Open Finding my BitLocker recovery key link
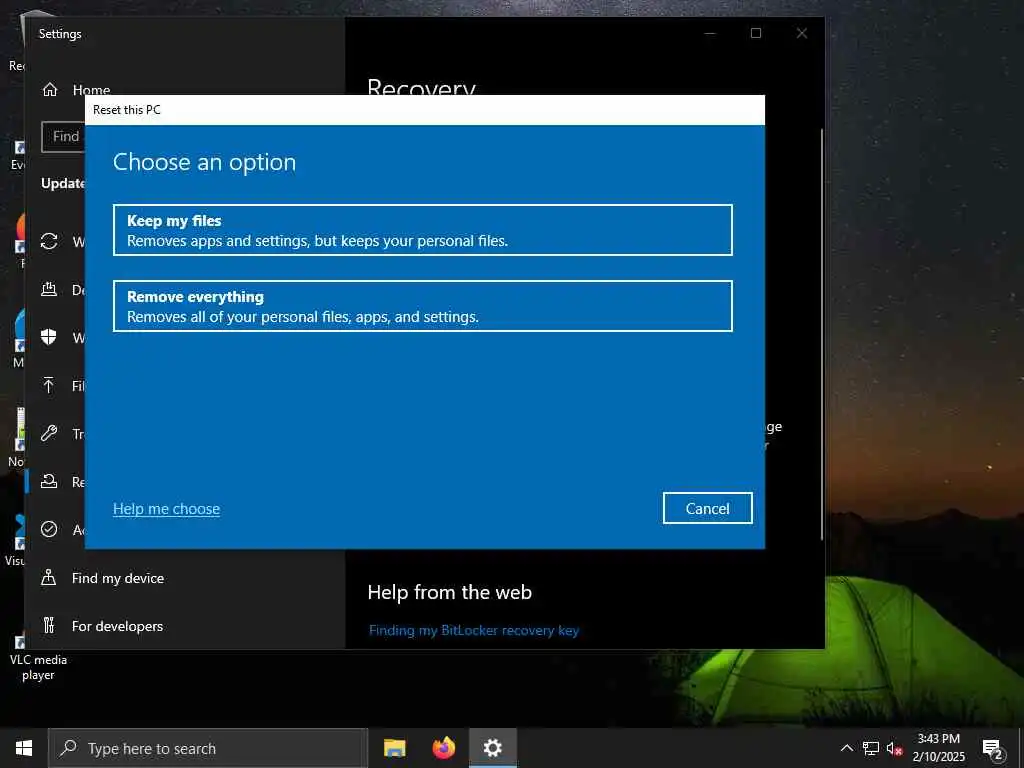1024x768 pixels. 473,630
